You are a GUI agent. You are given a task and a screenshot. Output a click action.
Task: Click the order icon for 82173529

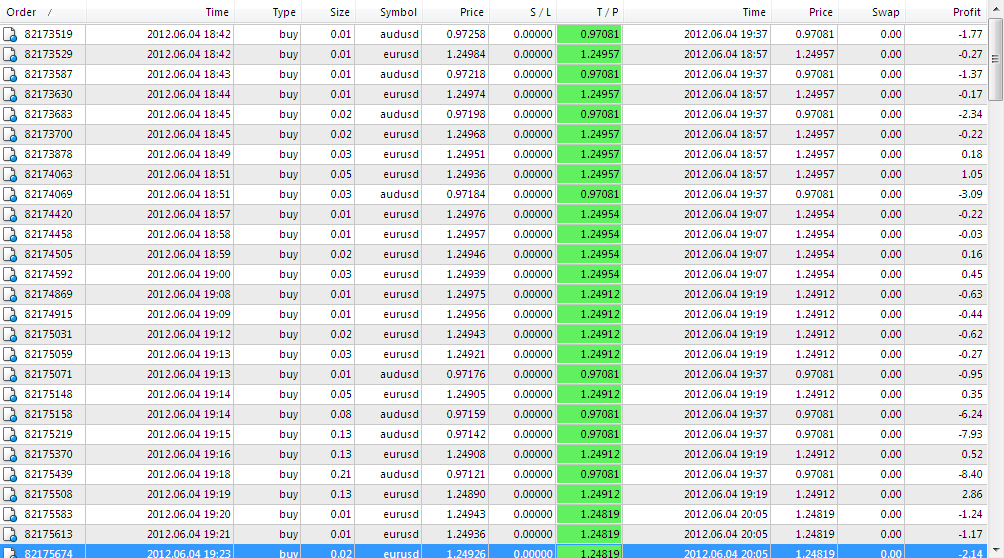click(x=10, y=54)
